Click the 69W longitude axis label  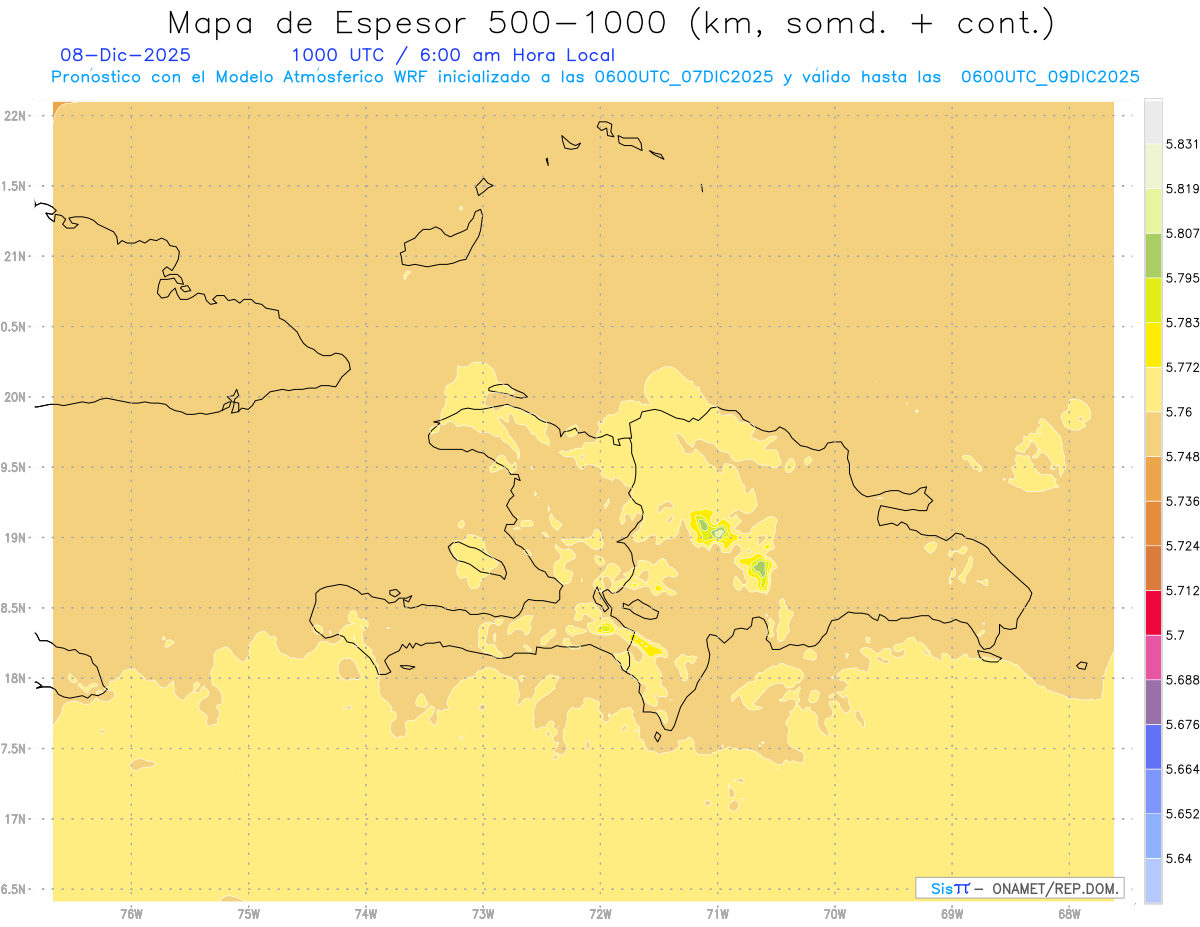pyautogui.click(x=952, y=914)
